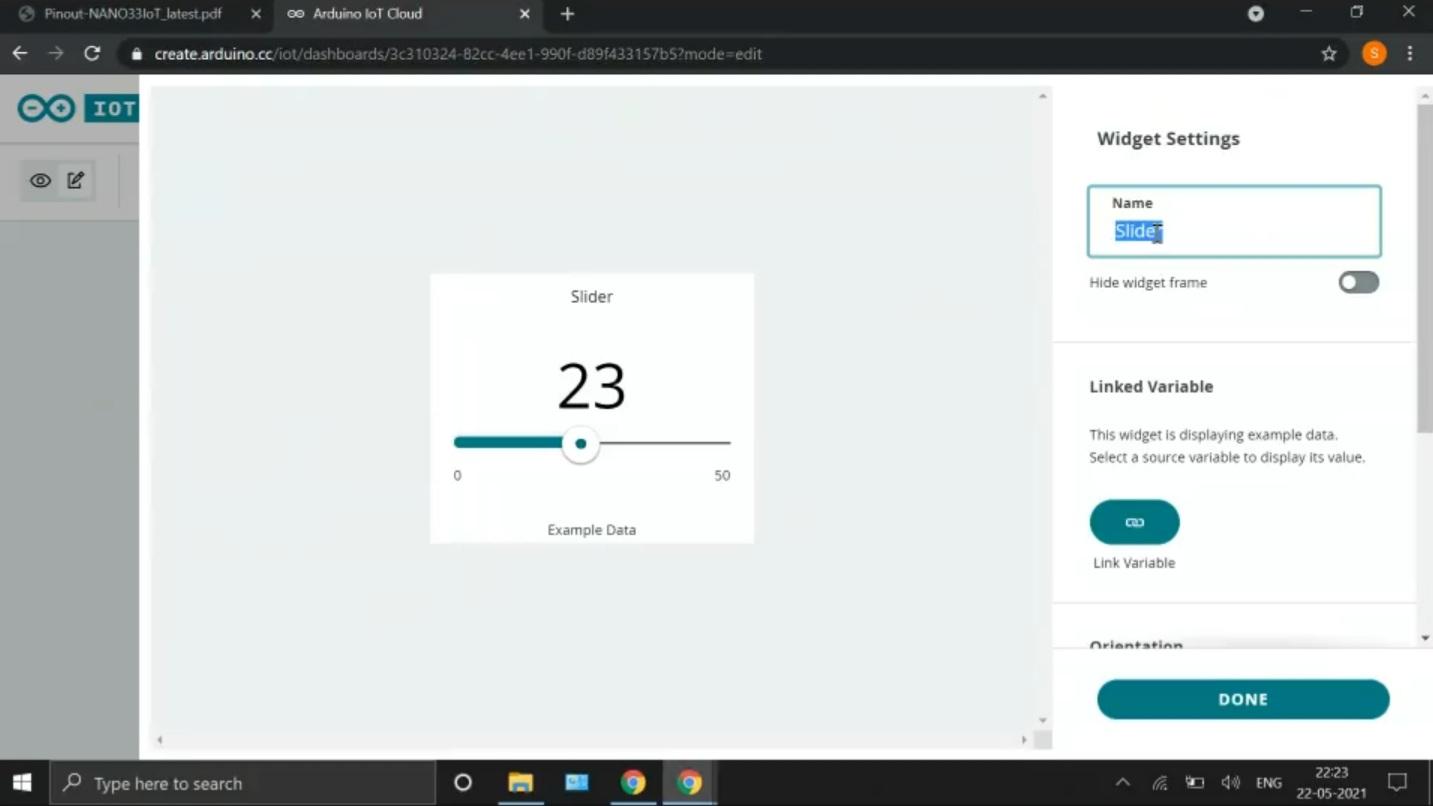Go back to the previous page

click(x=20, y=54)
